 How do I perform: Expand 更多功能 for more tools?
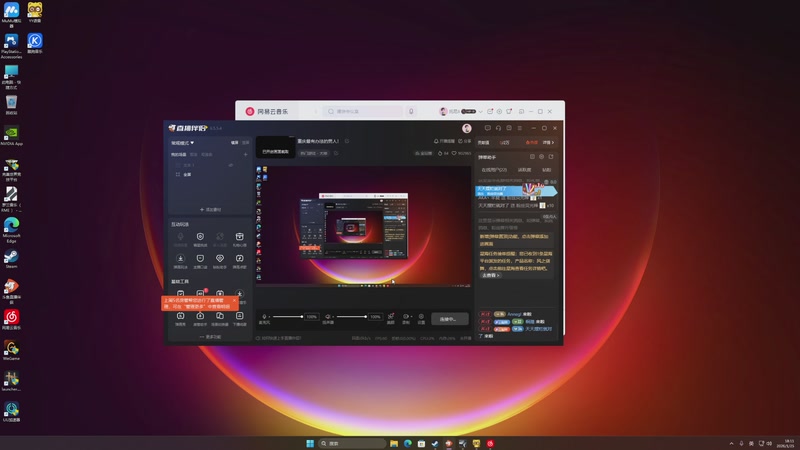pos(210,337)
